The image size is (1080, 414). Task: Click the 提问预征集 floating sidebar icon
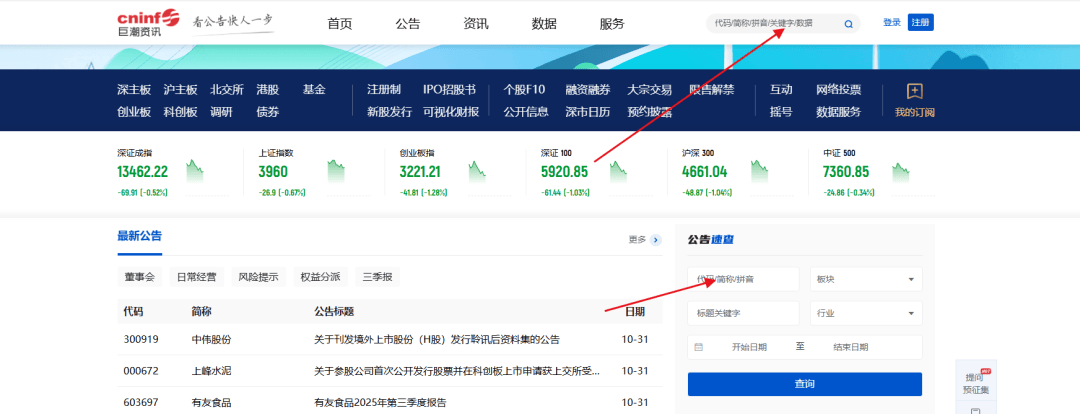pyautogui.click(x=976, y=382)
